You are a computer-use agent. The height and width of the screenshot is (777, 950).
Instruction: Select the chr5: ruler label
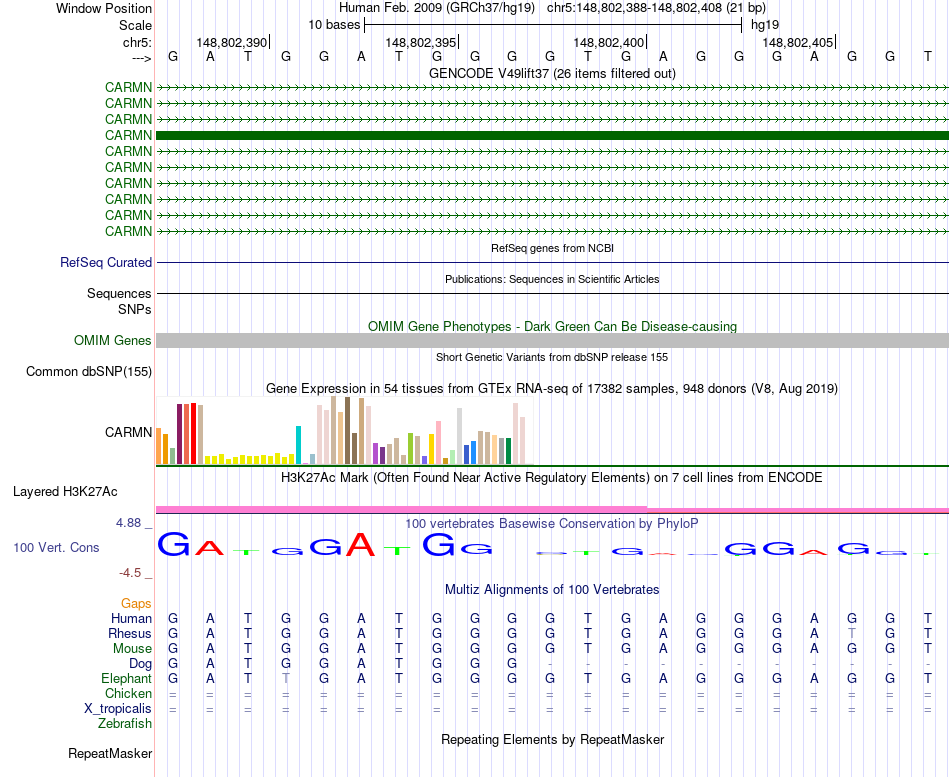[x=138, y=42]
